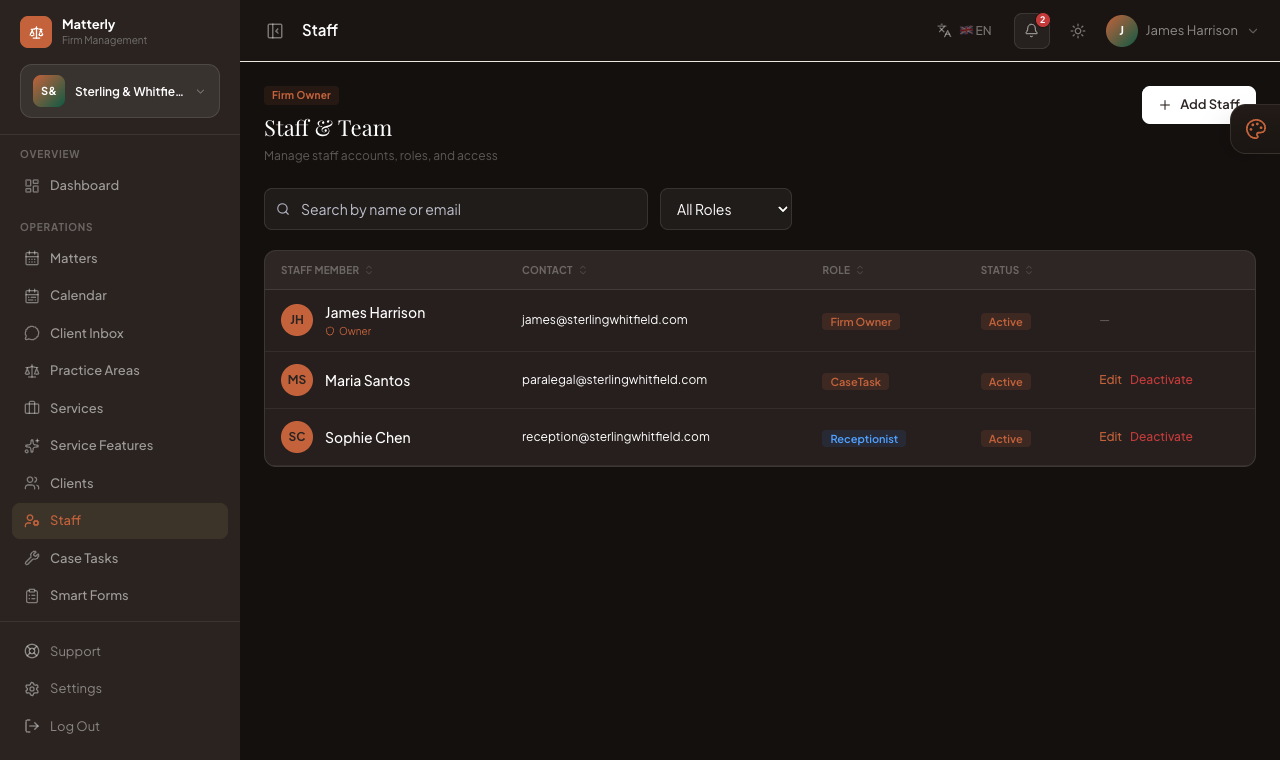Click james@sterlingwhitfield.com email
Viewport: 1280px width, 760px height.
tap(605, 320)
